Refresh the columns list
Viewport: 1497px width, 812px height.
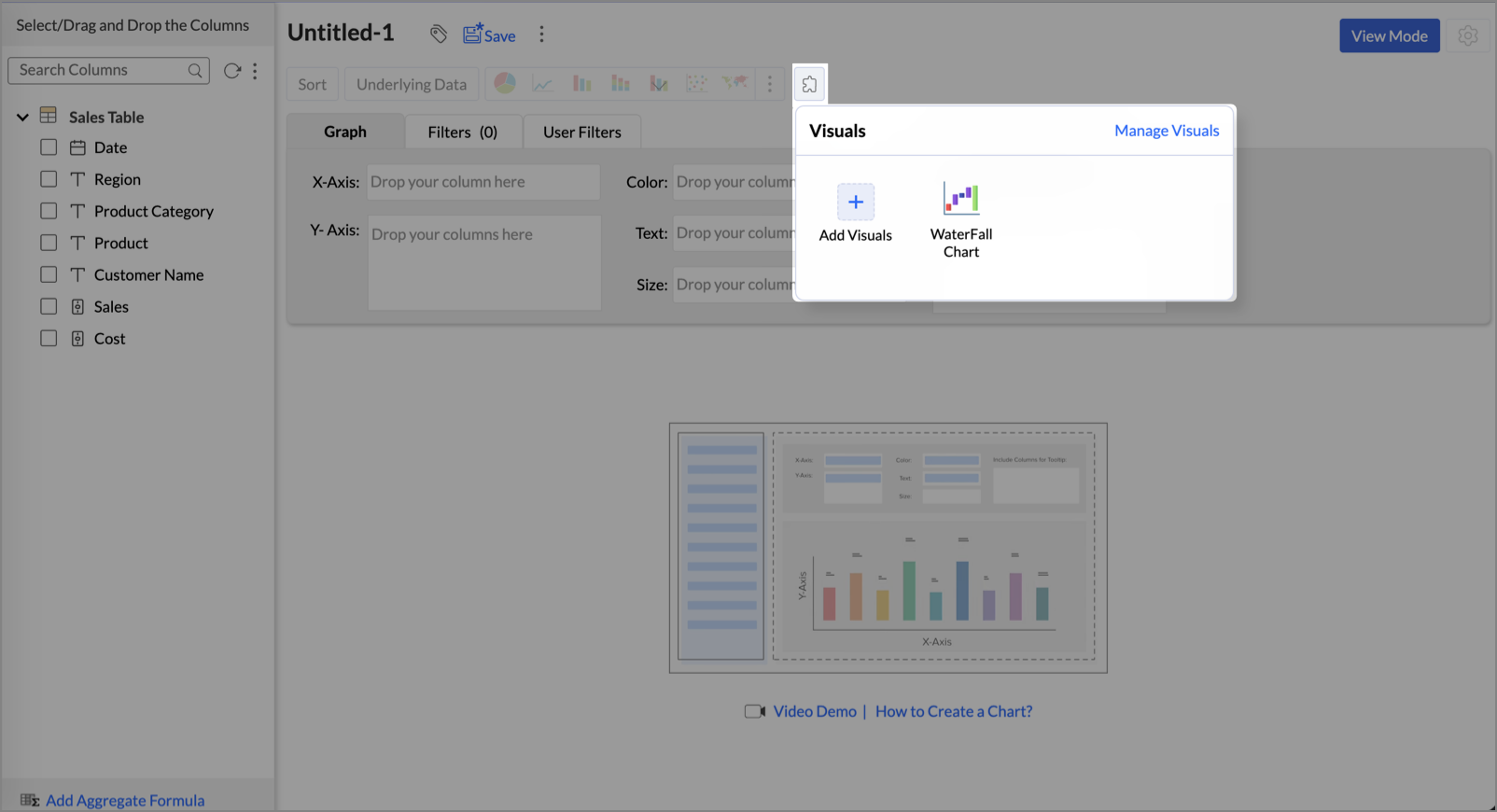(232, 71)
